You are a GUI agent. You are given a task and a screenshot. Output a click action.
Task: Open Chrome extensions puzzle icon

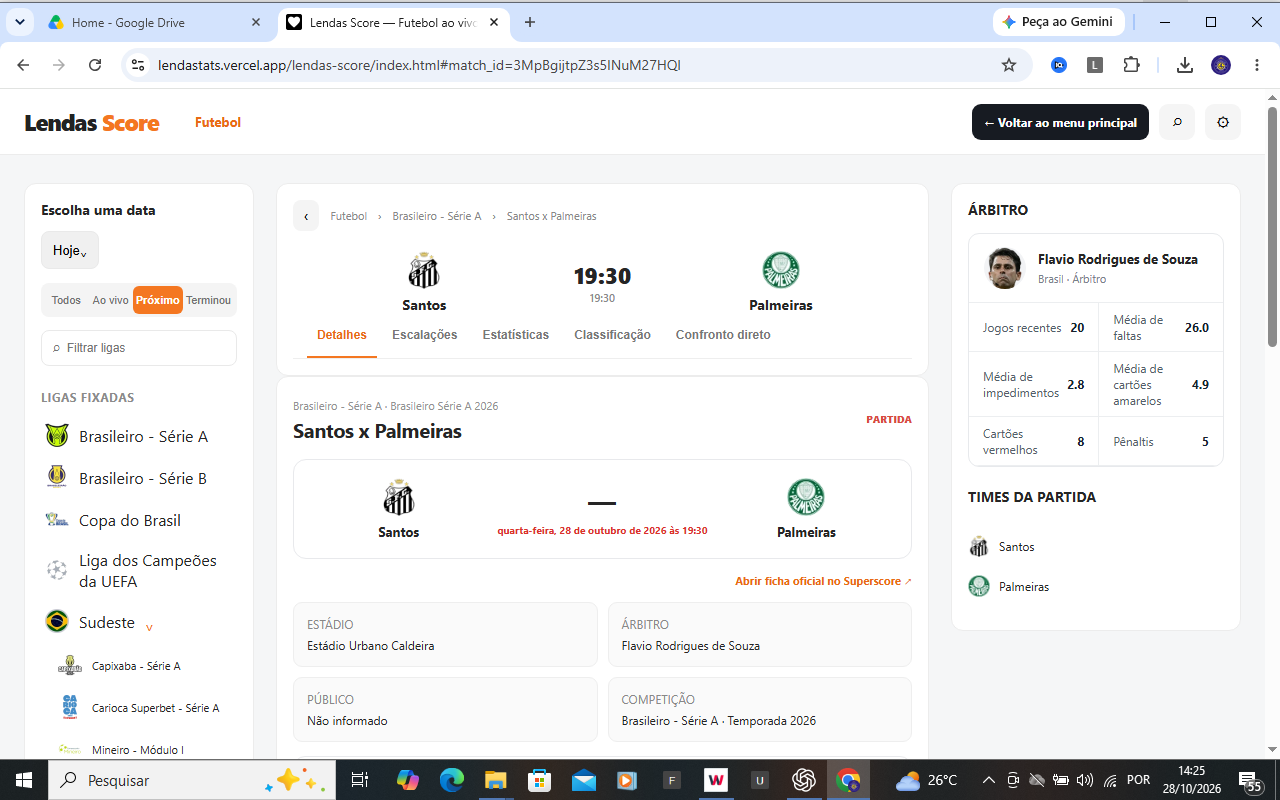click(1131, 65)
